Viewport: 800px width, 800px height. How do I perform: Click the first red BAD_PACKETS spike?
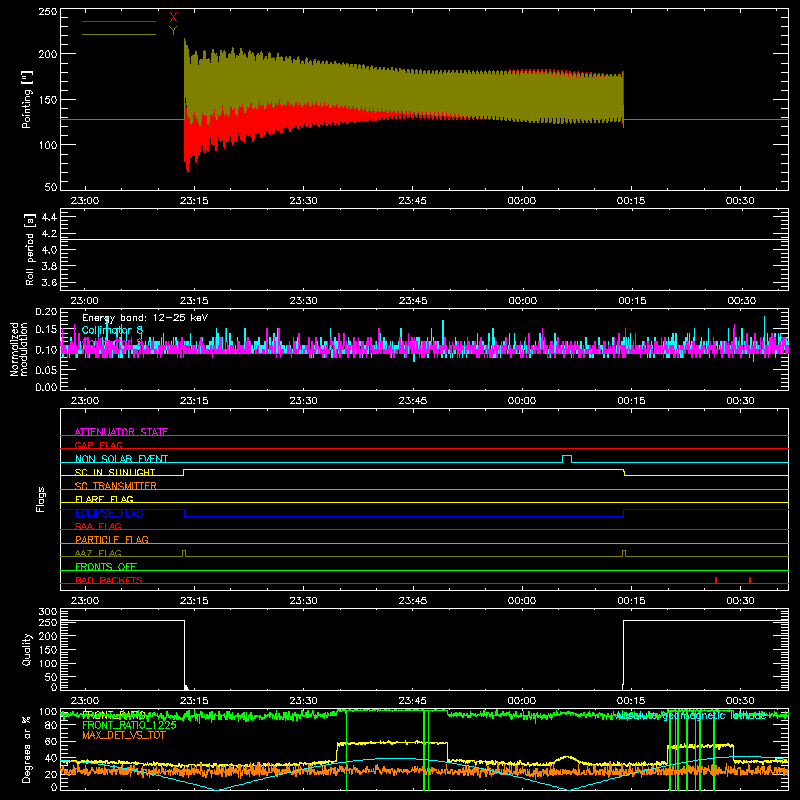coord(716,580)
